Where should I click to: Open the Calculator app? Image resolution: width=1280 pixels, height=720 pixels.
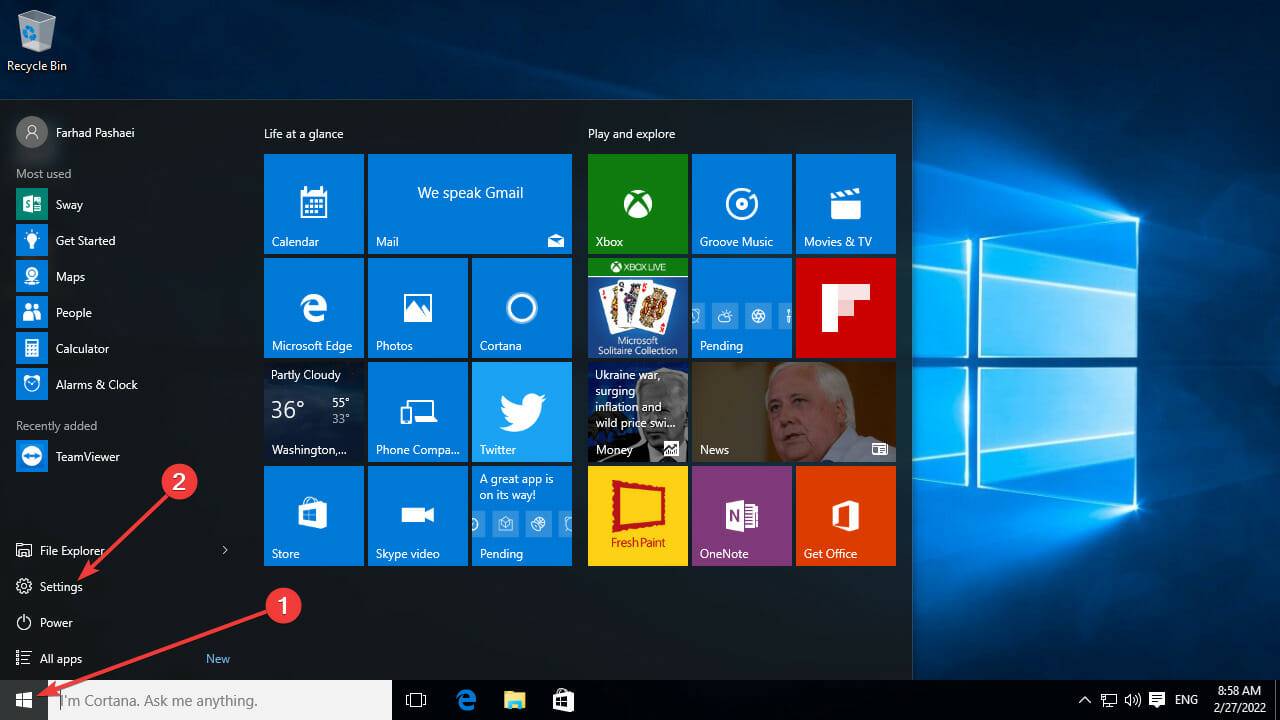80,348
